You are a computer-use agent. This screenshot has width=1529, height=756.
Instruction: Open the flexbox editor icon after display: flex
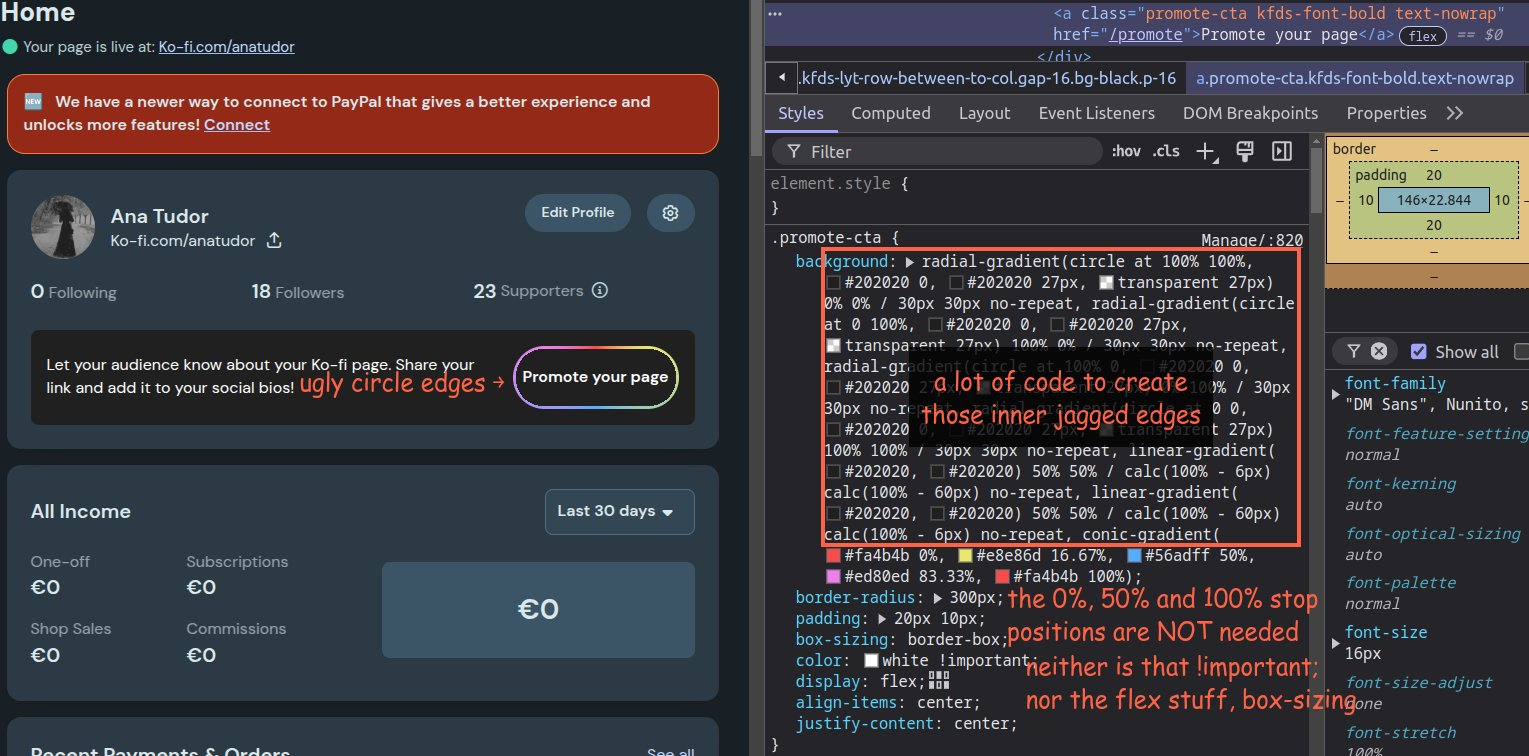tap(938, 680)
